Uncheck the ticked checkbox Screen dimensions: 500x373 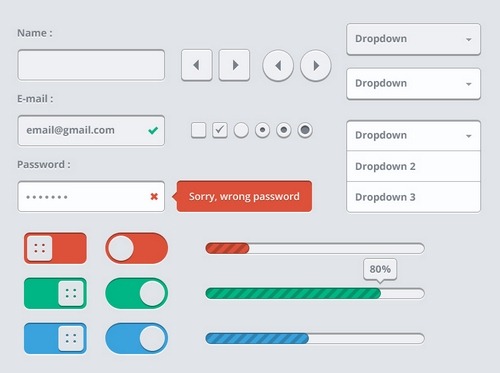click(220, 130)
